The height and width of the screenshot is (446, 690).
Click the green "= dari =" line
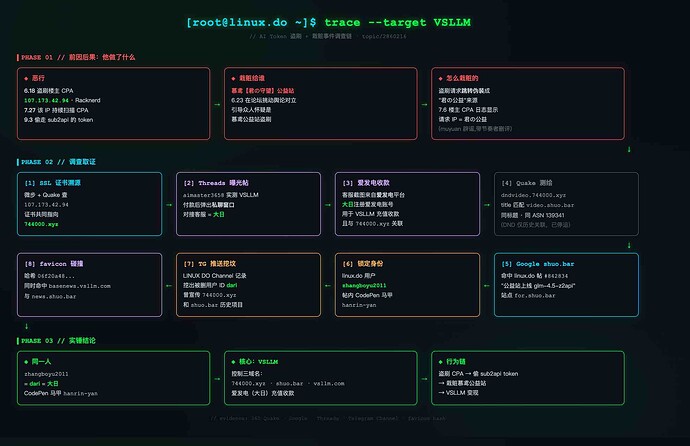coord(41,384)
